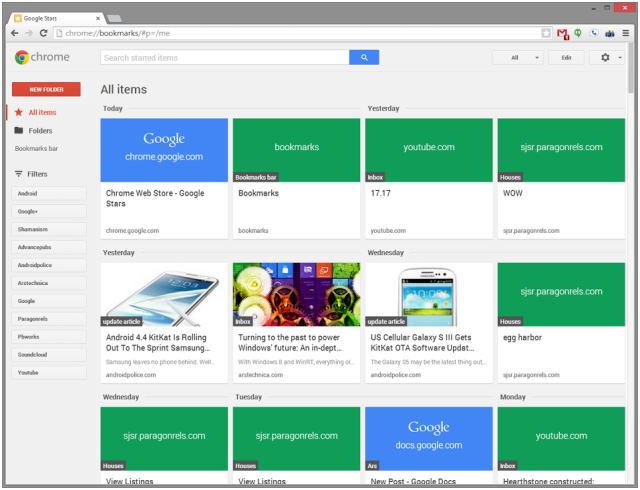This screenshot has width=640, height=490.
Task: Open the WOW paragonrels card thumbnail
Action: click(561, 150)
